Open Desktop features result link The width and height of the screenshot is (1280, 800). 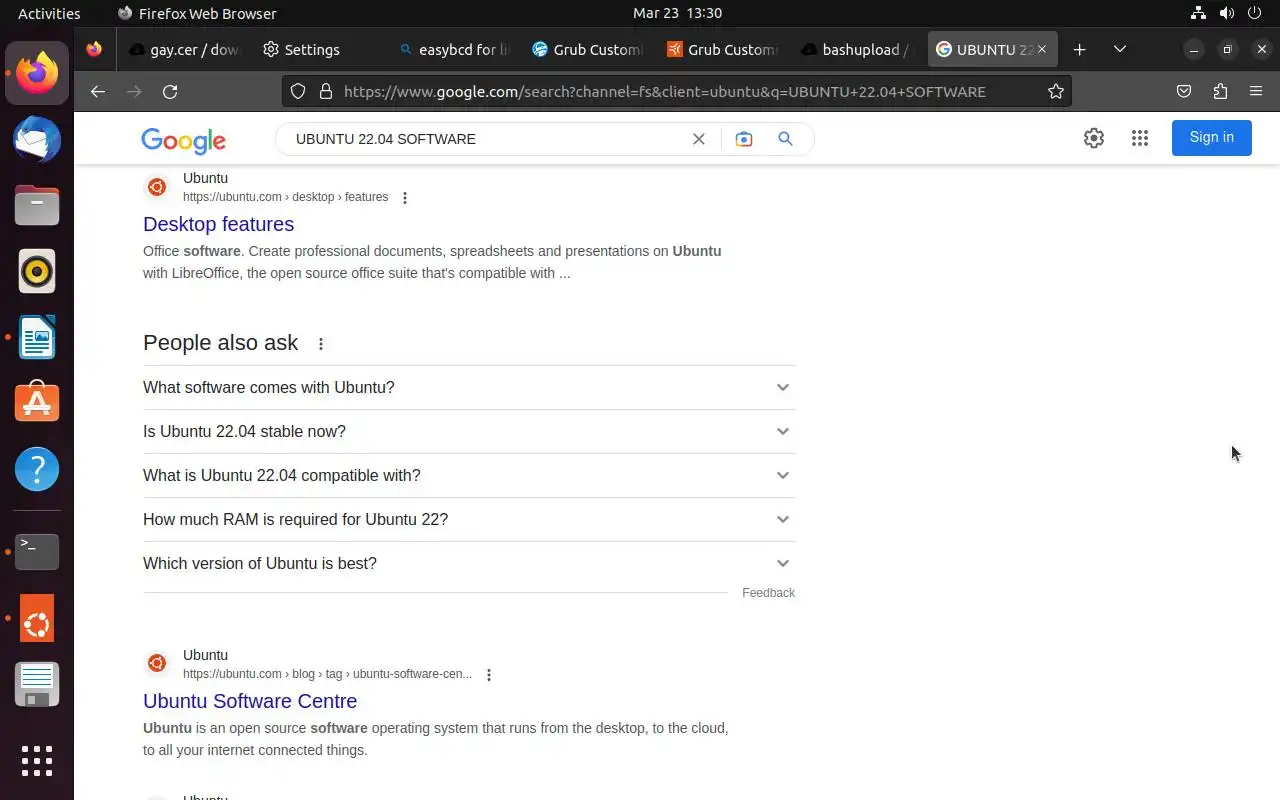point(218,224)
